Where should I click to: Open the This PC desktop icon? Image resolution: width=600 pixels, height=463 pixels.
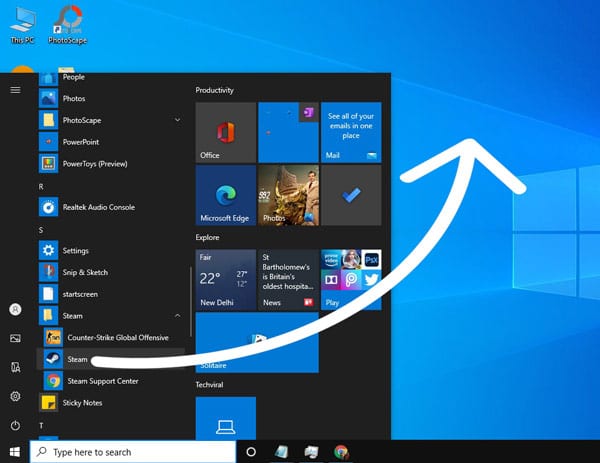(x=23, y=25)
